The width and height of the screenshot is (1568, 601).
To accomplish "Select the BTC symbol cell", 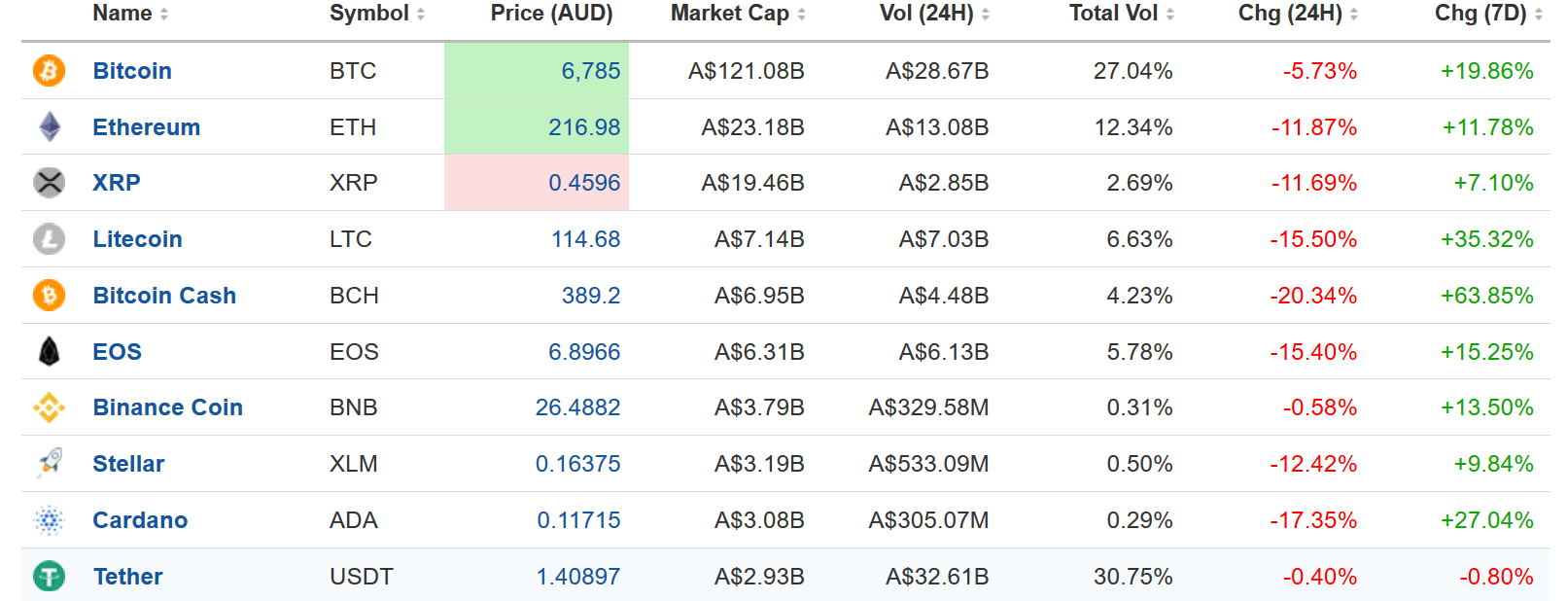I will click(x=353, y=71).
